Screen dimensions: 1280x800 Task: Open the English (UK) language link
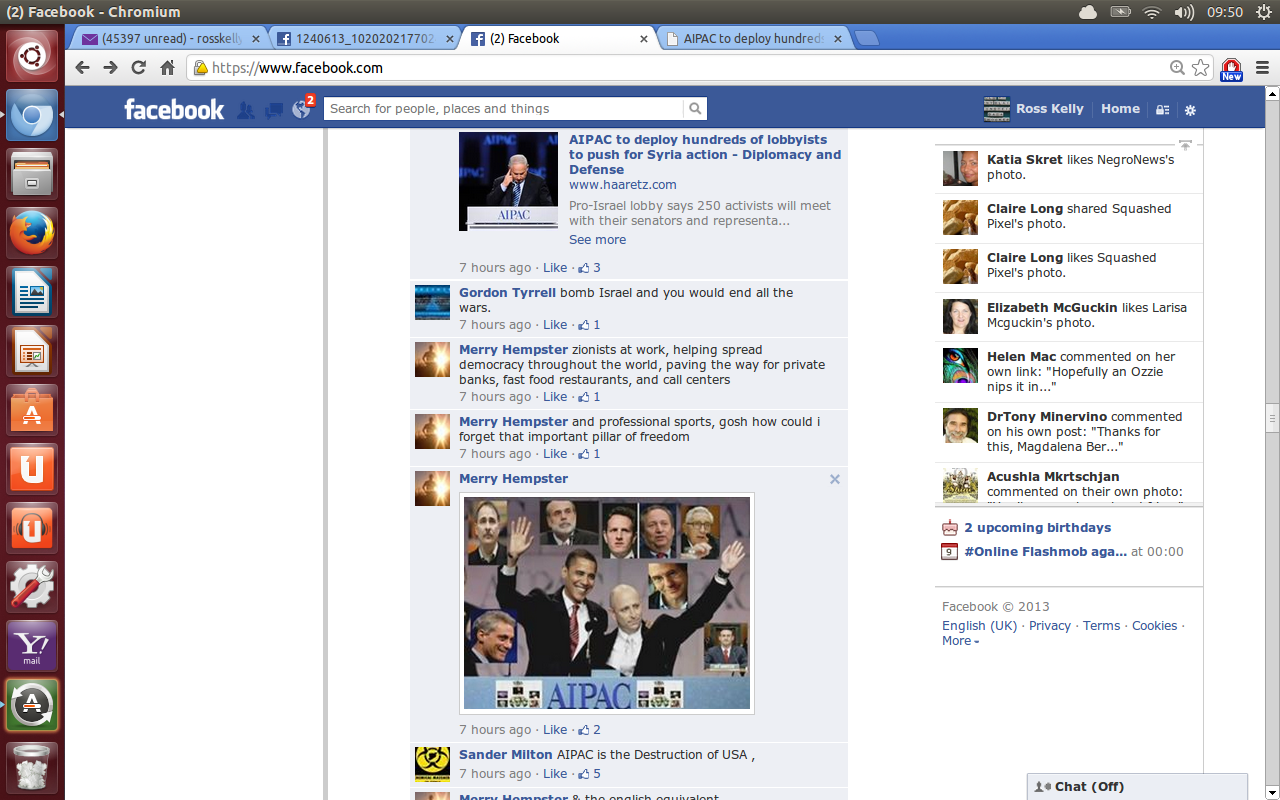(x=979, y=626)
